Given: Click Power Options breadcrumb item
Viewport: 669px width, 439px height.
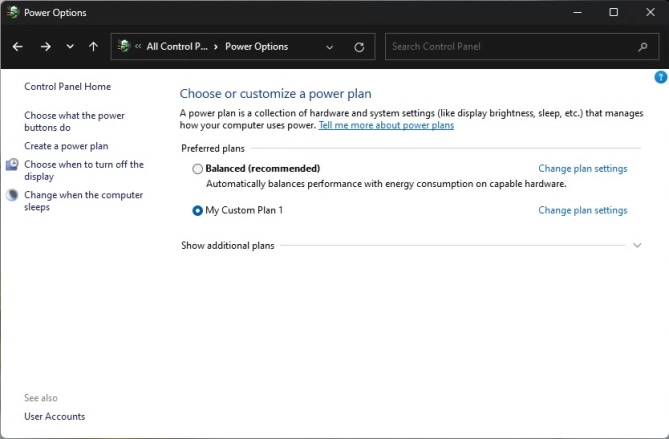Looking at the screenshot, I should tap(256, 47).
